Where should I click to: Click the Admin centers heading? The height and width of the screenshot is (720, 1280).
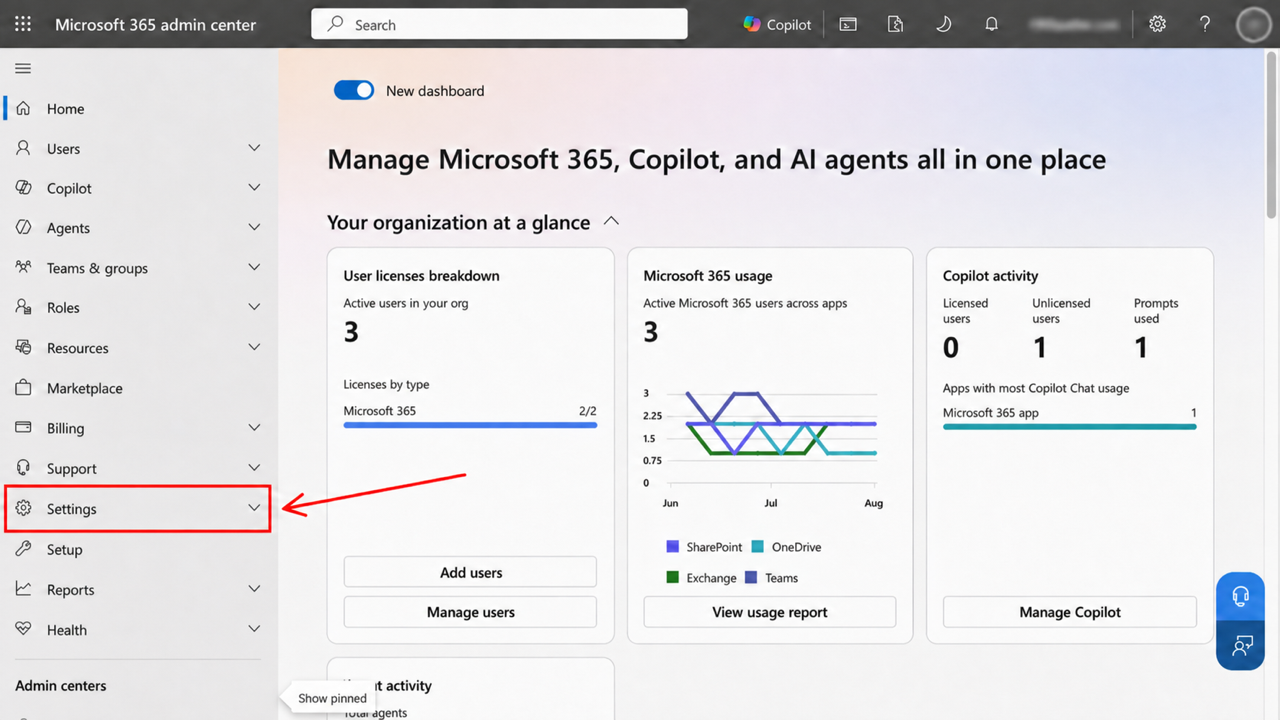(61, 685)
